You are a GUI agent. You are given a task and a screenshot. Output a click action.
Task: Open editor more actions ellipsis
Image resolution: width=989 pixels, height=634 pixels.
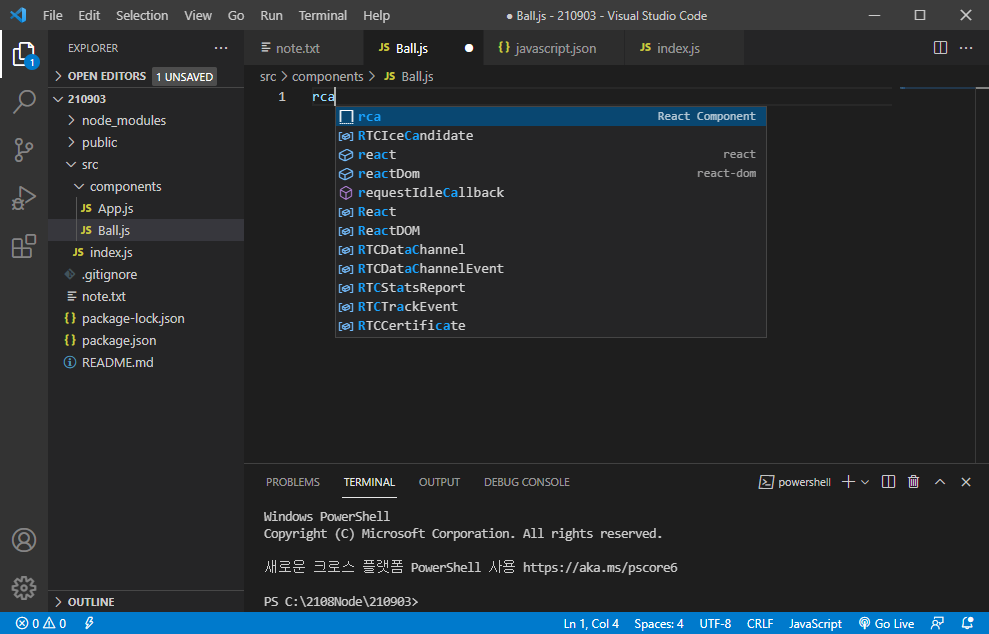click(x=966, y=48)
